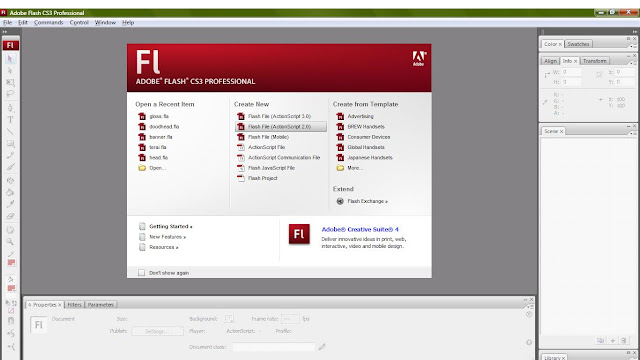Click the Duplicate Scene icon

[x=600, y=340]
